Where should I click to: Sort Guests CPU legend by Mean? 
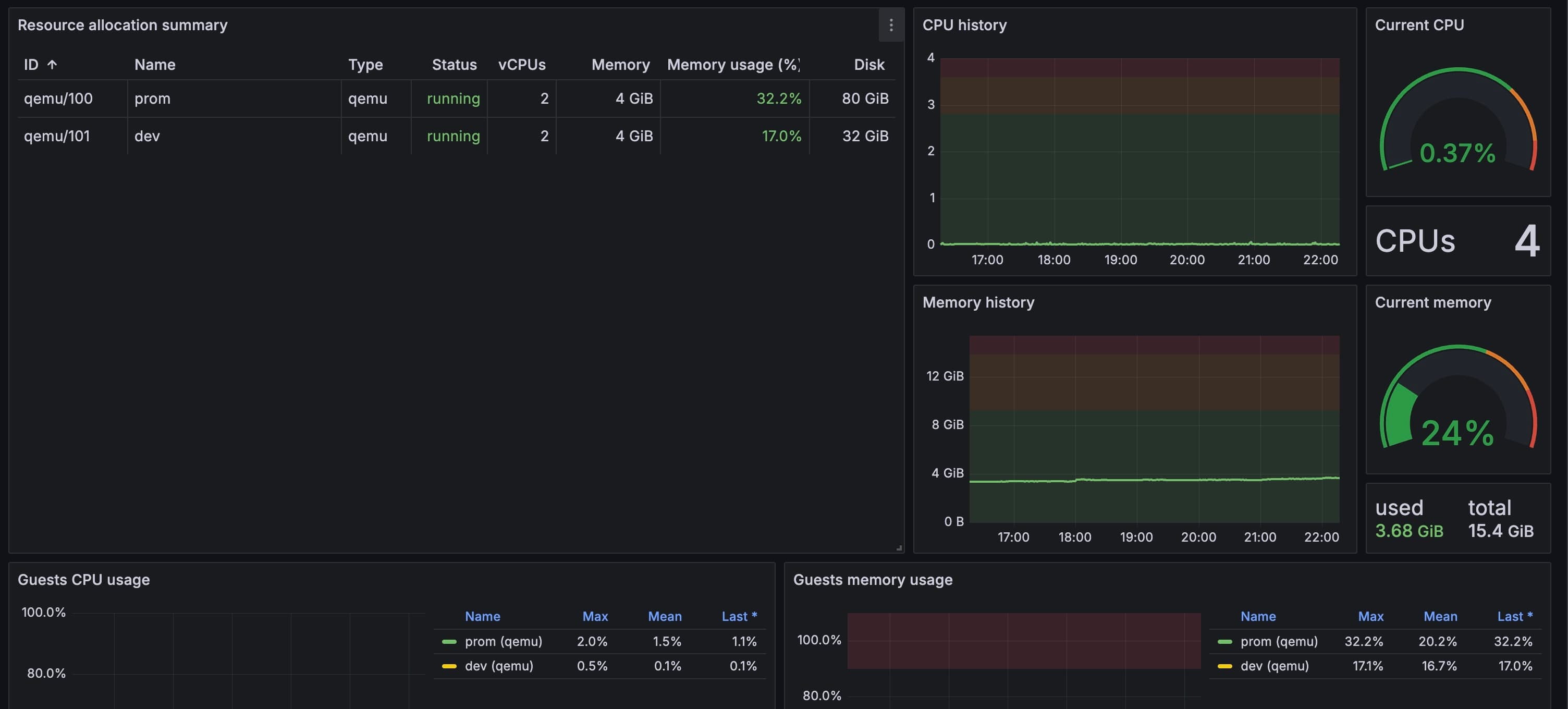pyautogui.click(x=665, y=617)
